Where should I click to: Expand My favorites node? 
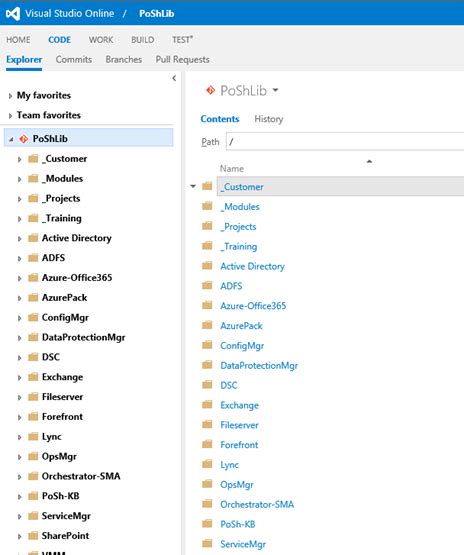click(10, 96)
